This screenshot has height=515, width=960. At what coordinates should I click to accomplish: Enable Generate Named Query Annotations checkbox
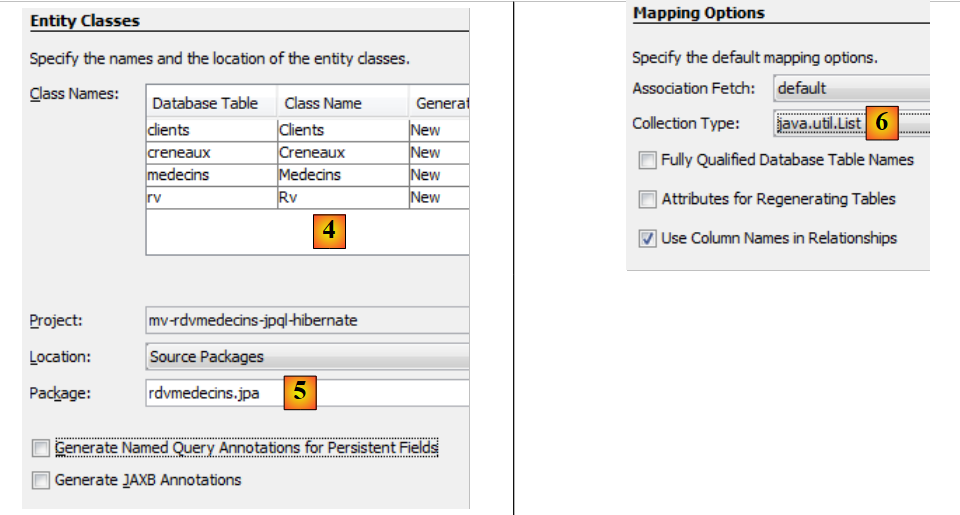[41, 448]
